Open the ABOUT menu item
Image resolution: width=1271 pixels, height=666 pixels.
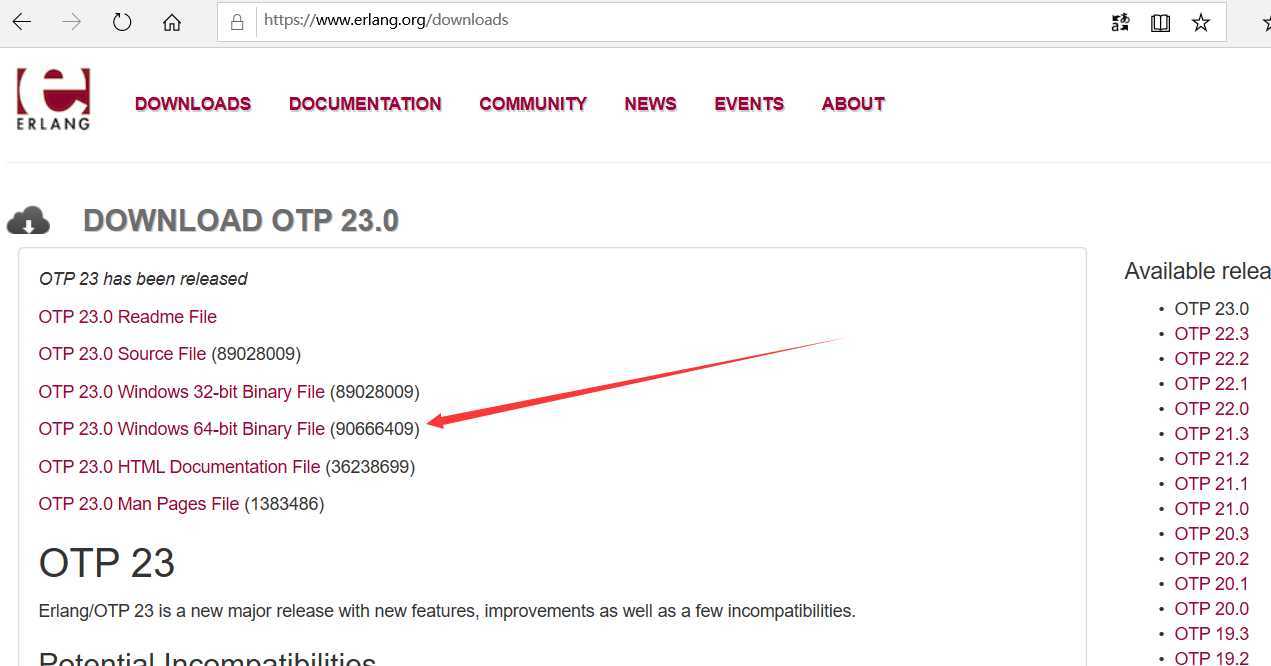[853, 104]
